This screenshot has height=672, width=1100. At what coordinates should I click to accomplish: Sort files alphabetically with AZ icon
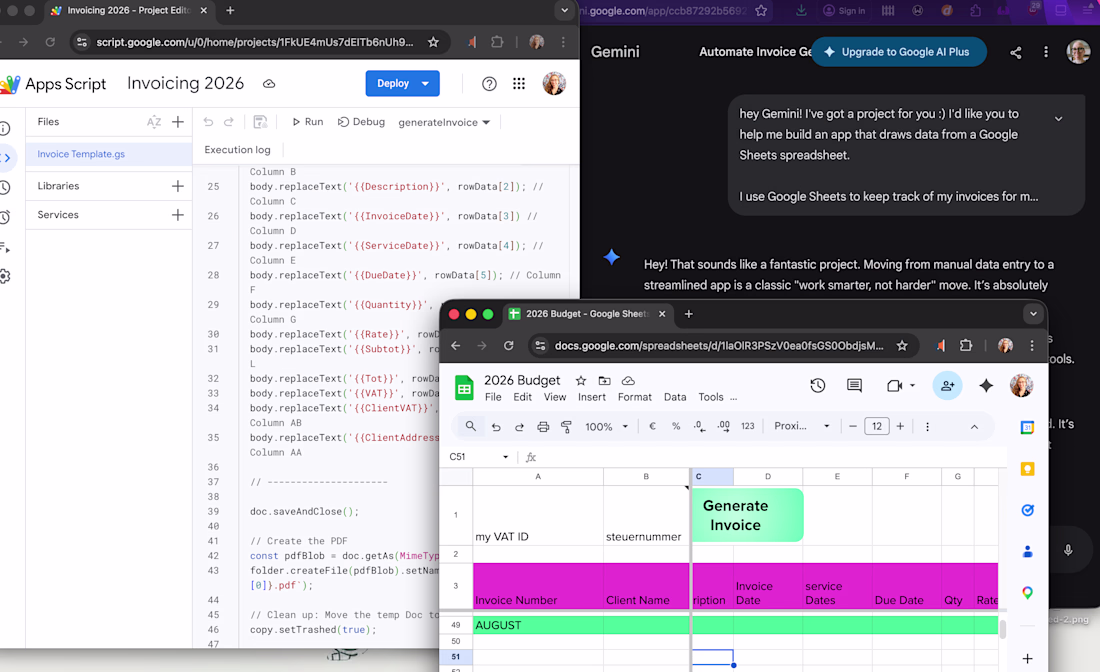coord(154,122)
